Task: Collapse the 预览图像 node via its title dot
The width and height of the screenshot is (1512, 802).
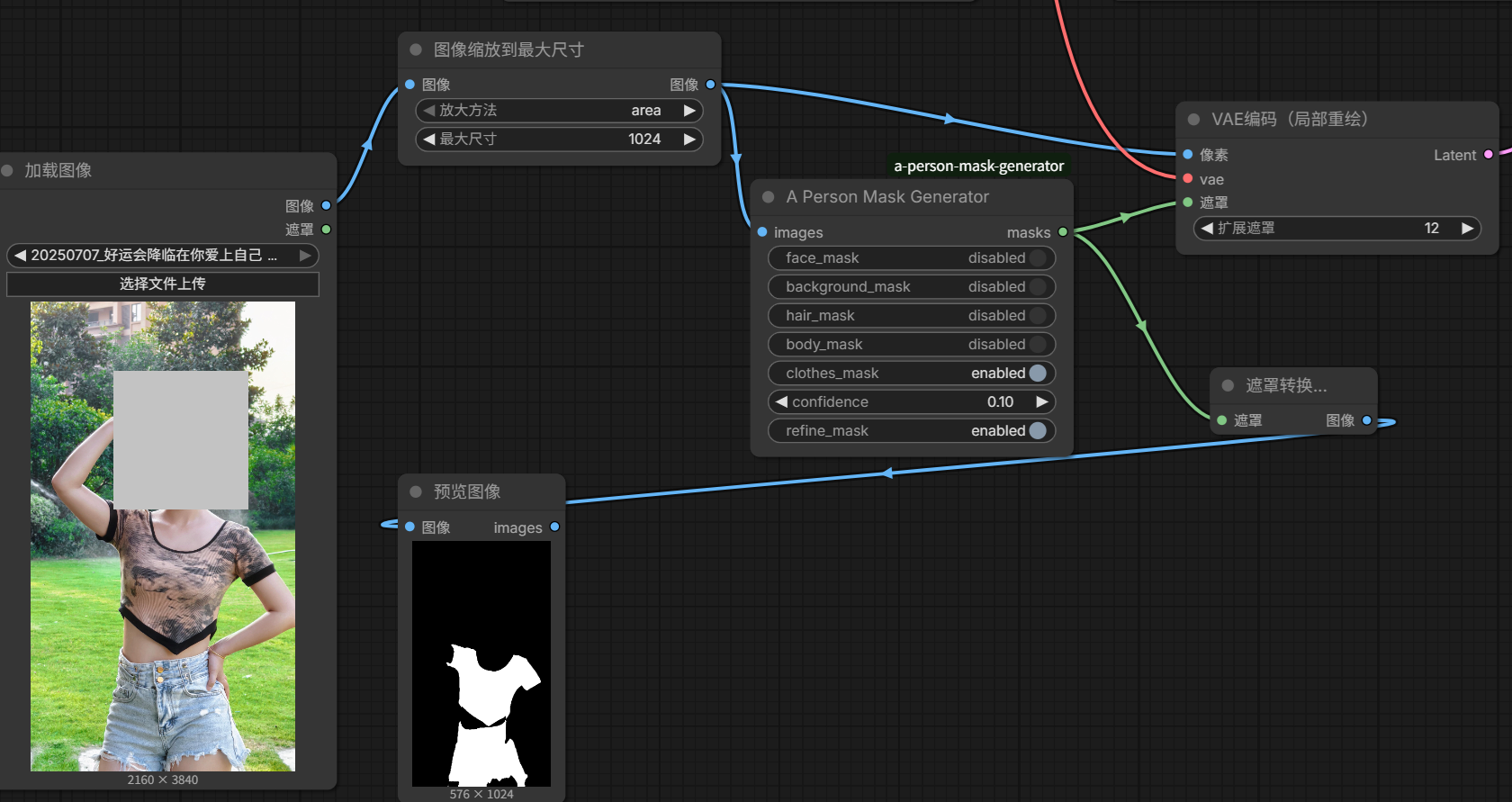Action: tap(416, 491)
